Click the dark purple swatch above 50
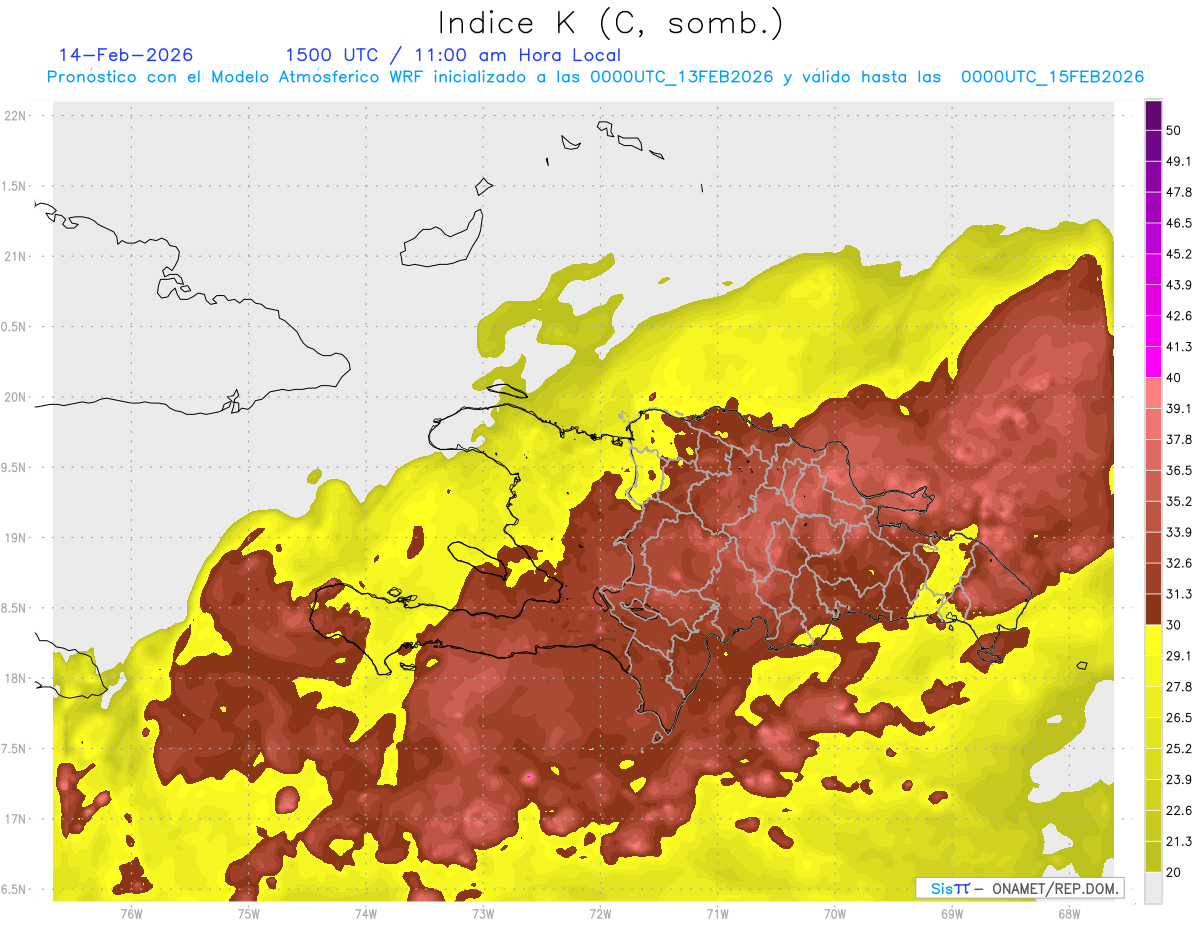 click(1153, 115)
